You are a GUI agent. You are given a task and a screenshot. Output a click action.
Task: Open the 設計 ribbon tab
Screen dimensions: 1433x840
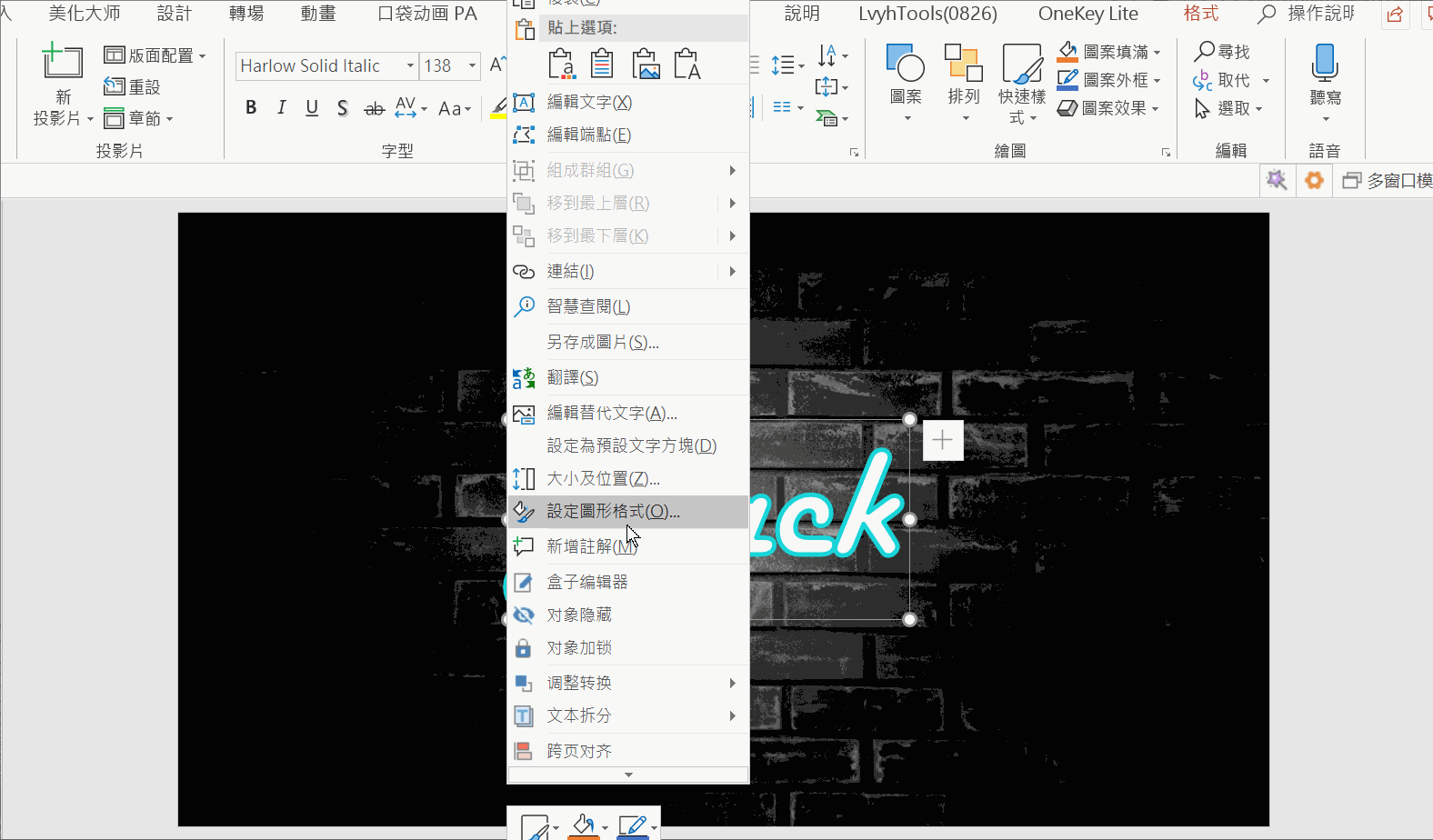click(x=175, y=14)
